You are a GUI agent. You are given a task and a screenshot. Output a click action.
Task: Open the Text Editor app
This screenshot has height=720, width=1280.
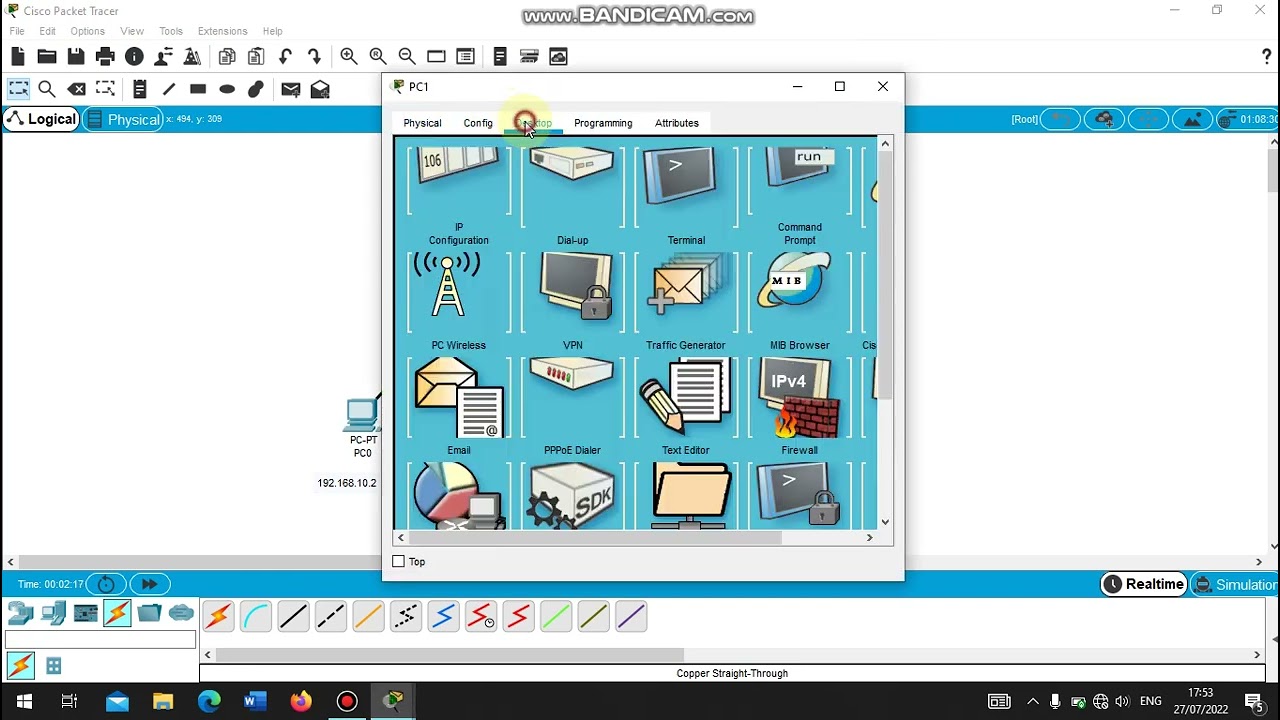[x=686, y=405]
